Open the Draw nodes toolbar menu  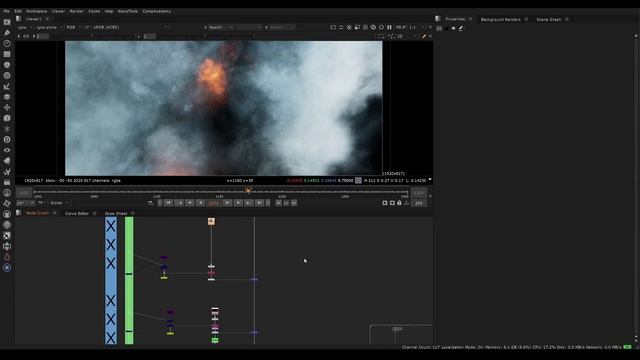click(7, 33)
